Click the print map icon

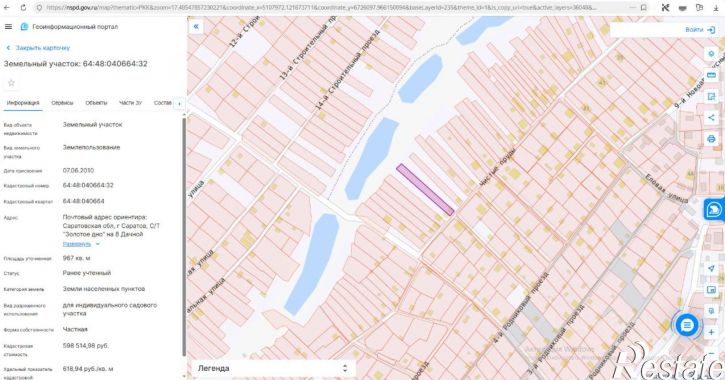(x=711, y=139)
